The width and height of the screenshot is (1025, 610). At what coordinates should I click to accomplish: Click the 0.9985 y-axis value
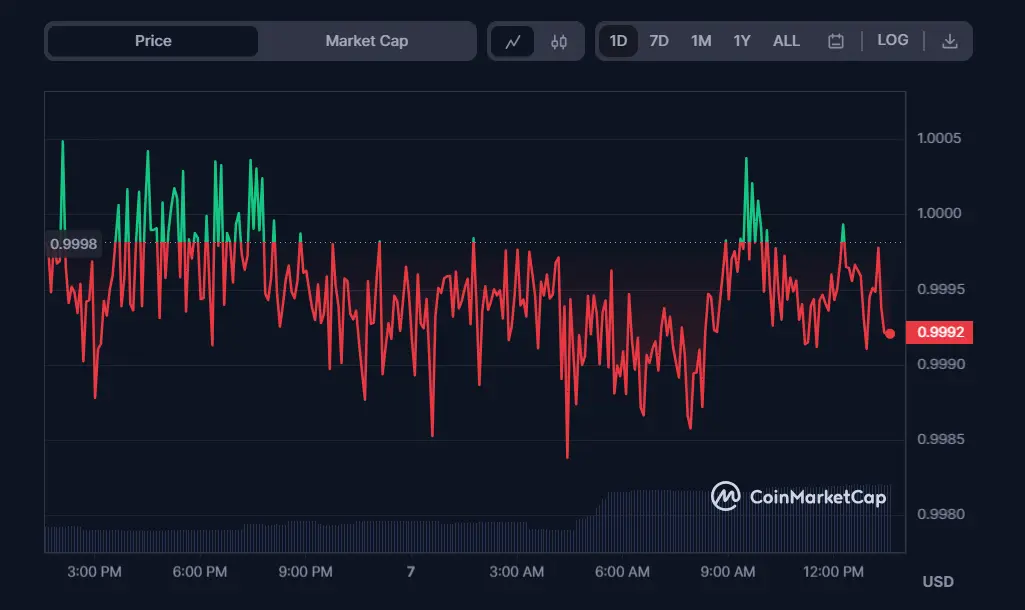pos(940,439)
